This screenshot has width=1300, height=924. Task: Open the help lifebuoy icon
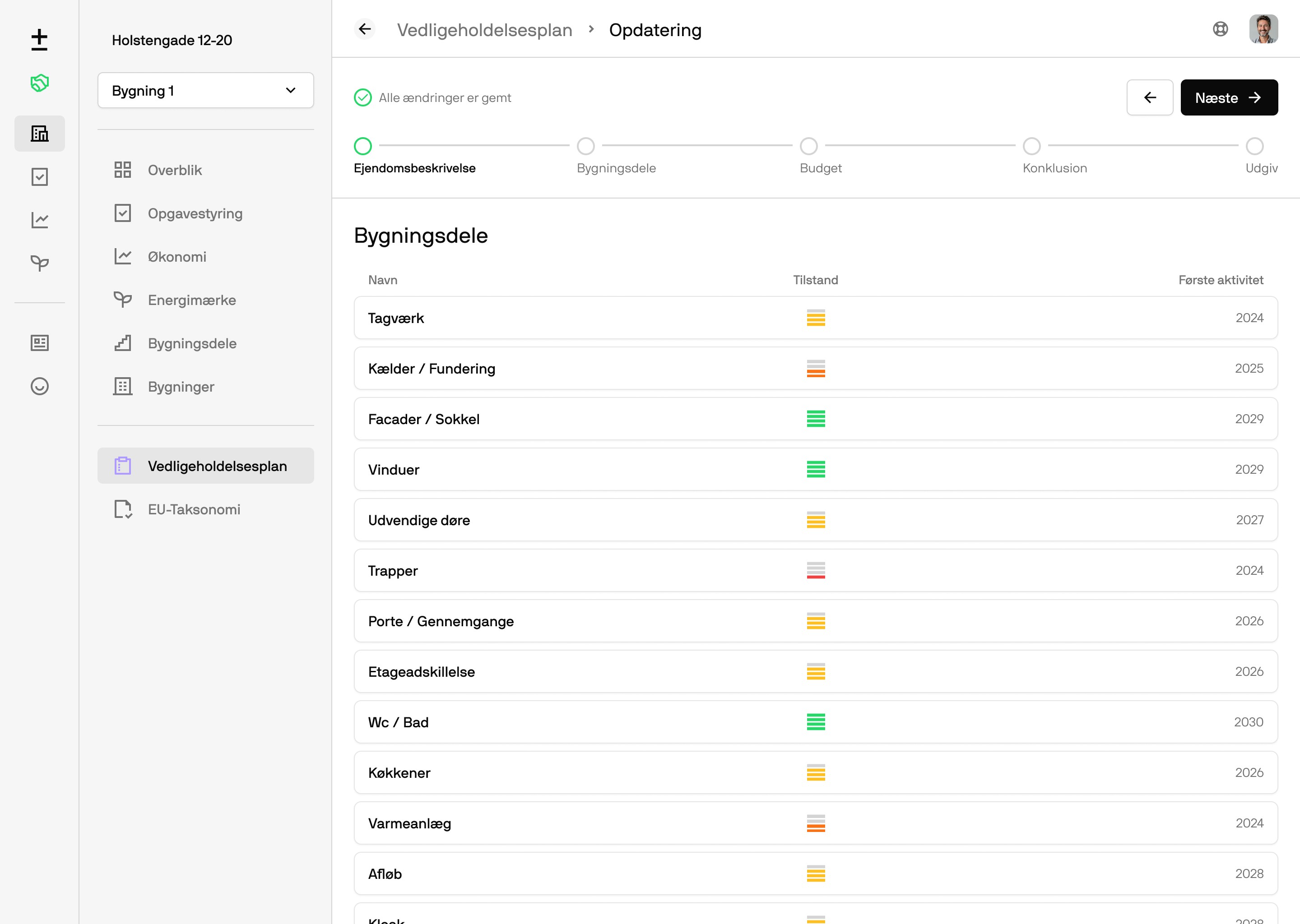pyautogui.click(x=1220, y=29)
